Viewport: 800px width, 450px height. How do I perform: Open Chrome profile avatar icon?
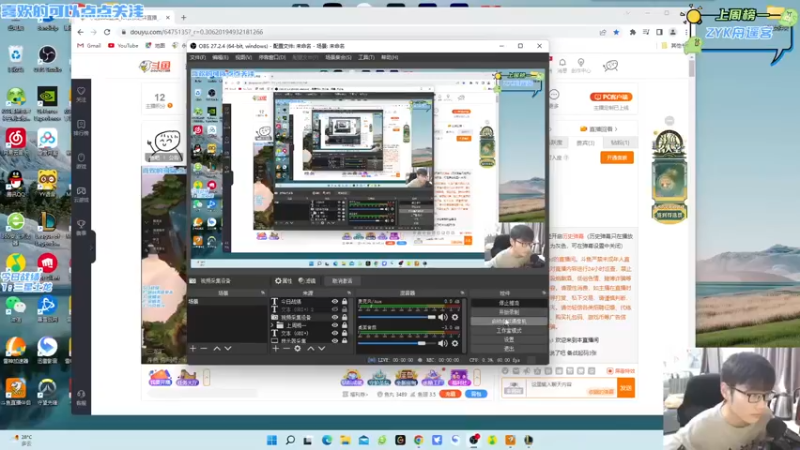point(672,32)
